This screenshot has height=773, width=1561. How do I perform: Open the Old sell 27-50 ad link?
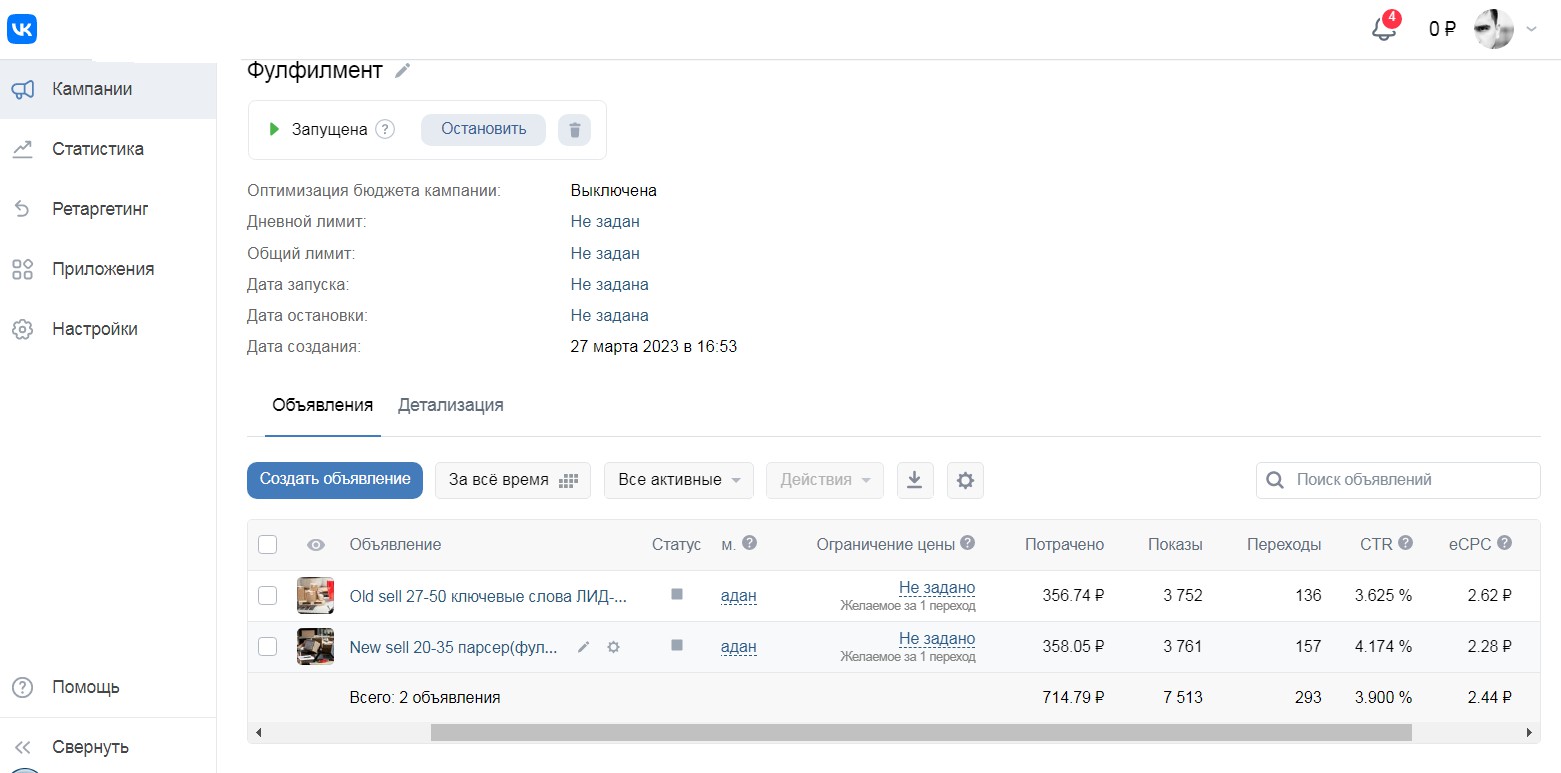[x=488, y=596]
